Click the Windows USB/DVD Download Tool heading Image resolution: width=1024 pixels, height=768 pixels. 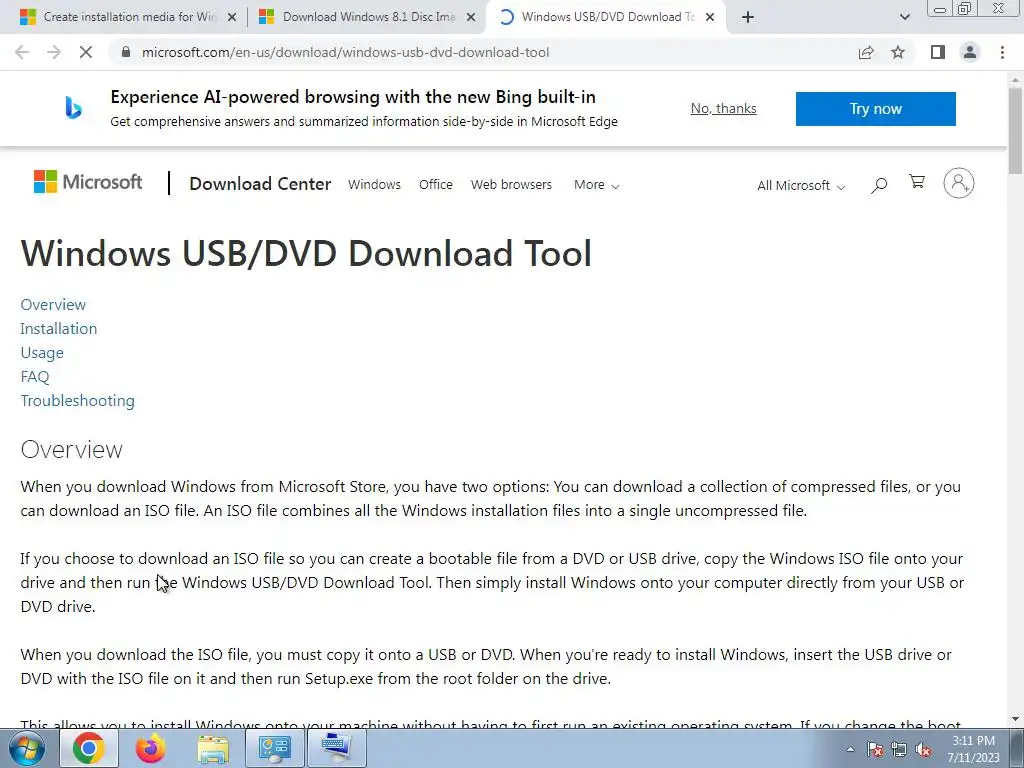(x=306, y=253)
